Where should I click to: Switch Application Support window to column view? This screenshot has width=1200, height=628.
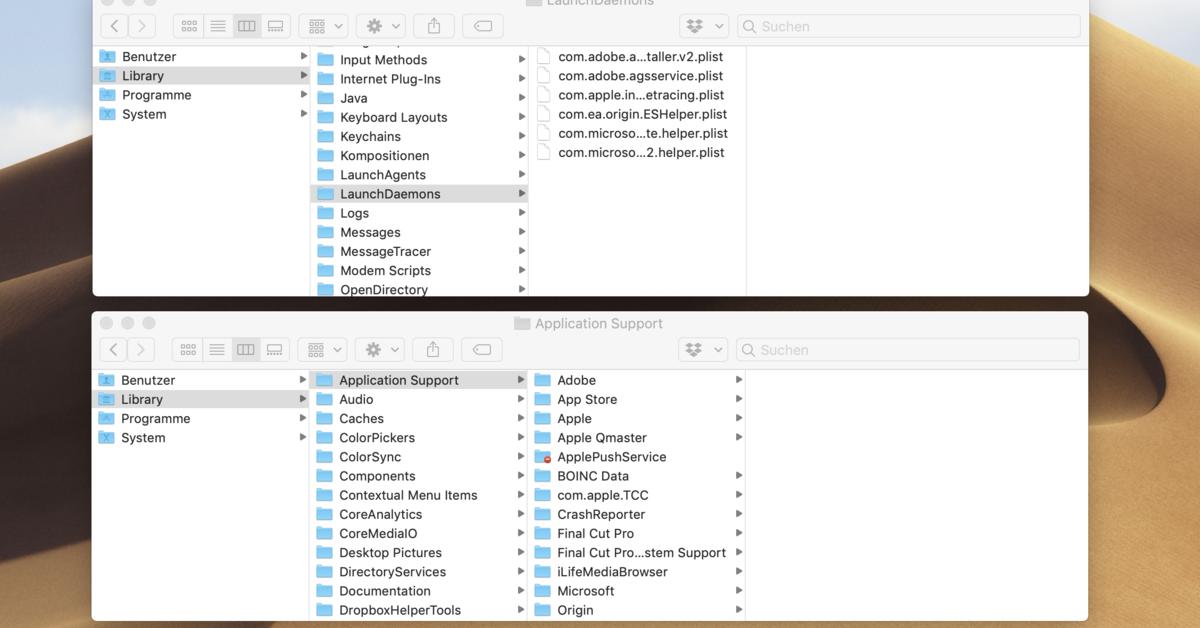point(245,350)
